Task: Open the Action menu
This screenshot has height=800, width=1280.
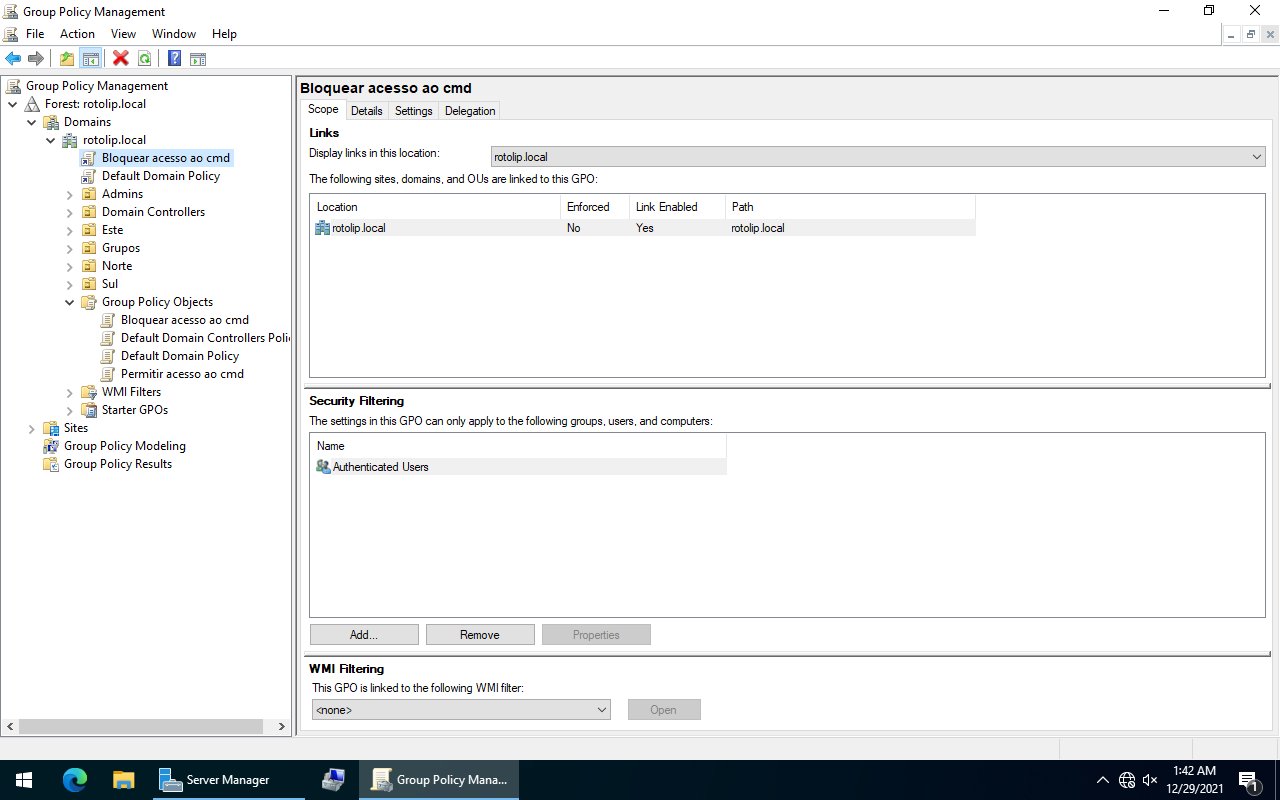Action: (x=77, y=34)
